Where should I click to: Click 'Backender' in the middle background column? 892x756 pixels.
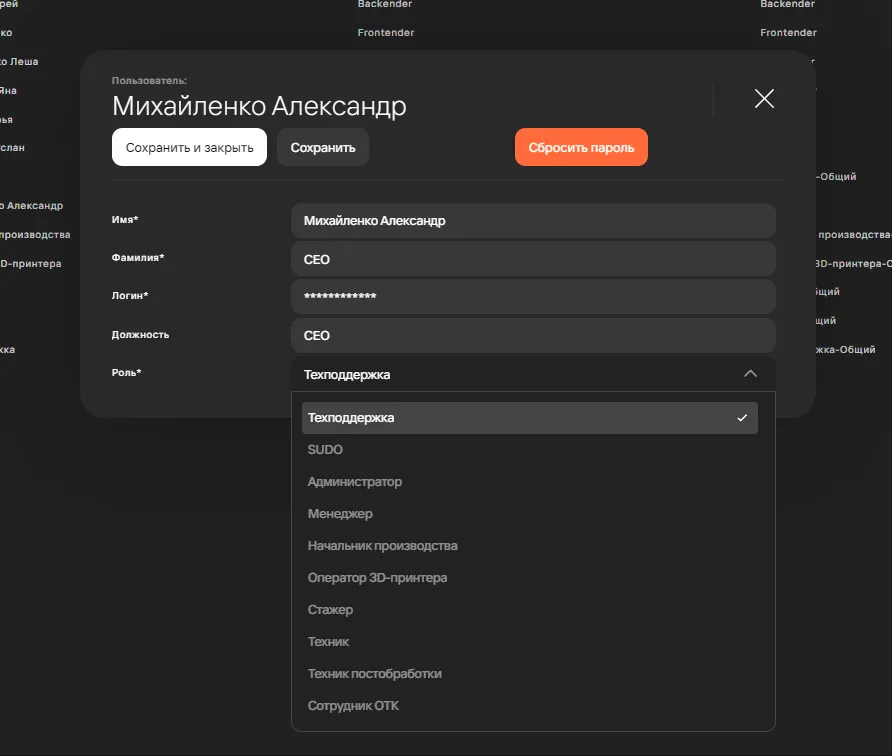pyautogui.click(x=385, y=4)
